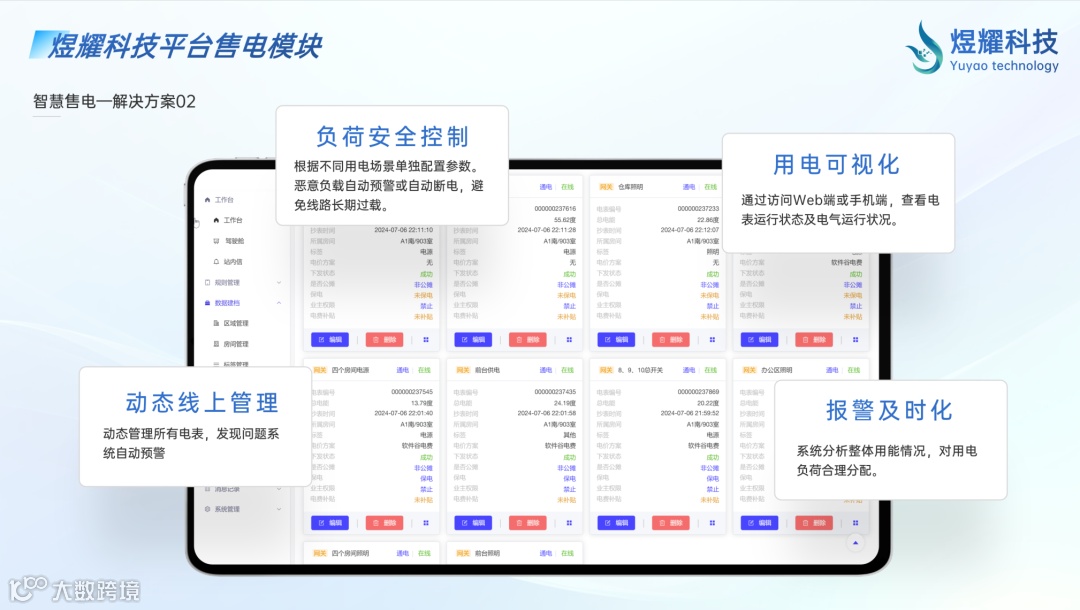This screenshot has height=610, width=1080.
Task: Expand the 规则管理 menu chevron
Action: tap(279, 282)
